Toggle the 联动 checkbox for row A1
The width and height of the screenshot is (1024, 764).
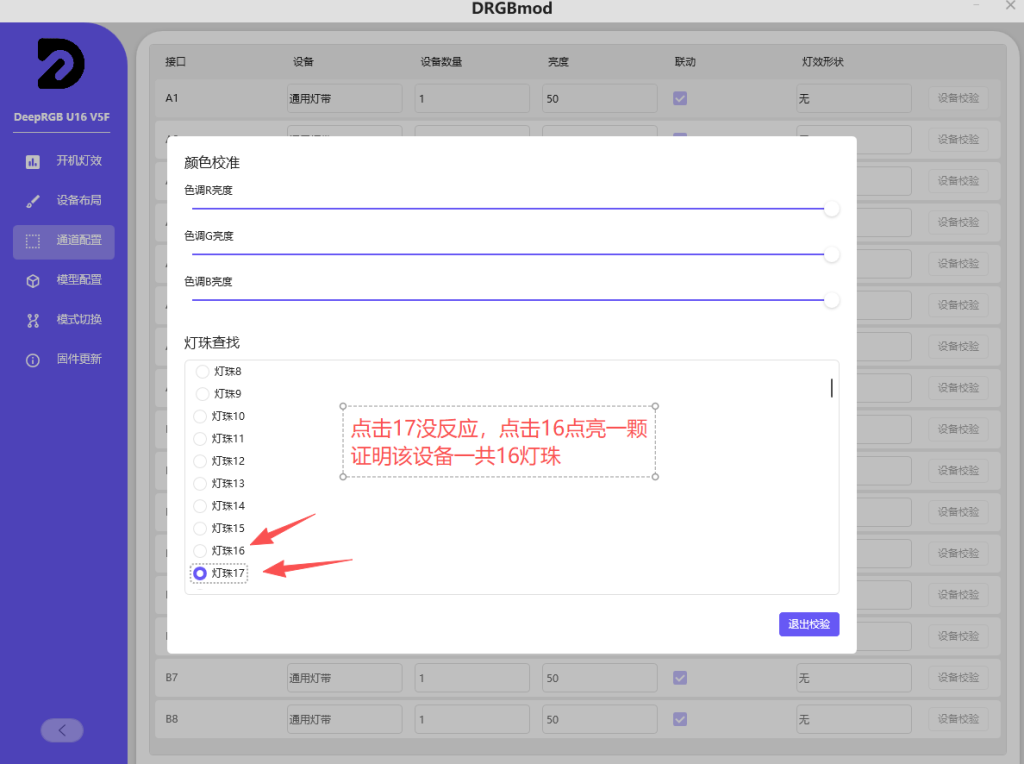[680, 98]
